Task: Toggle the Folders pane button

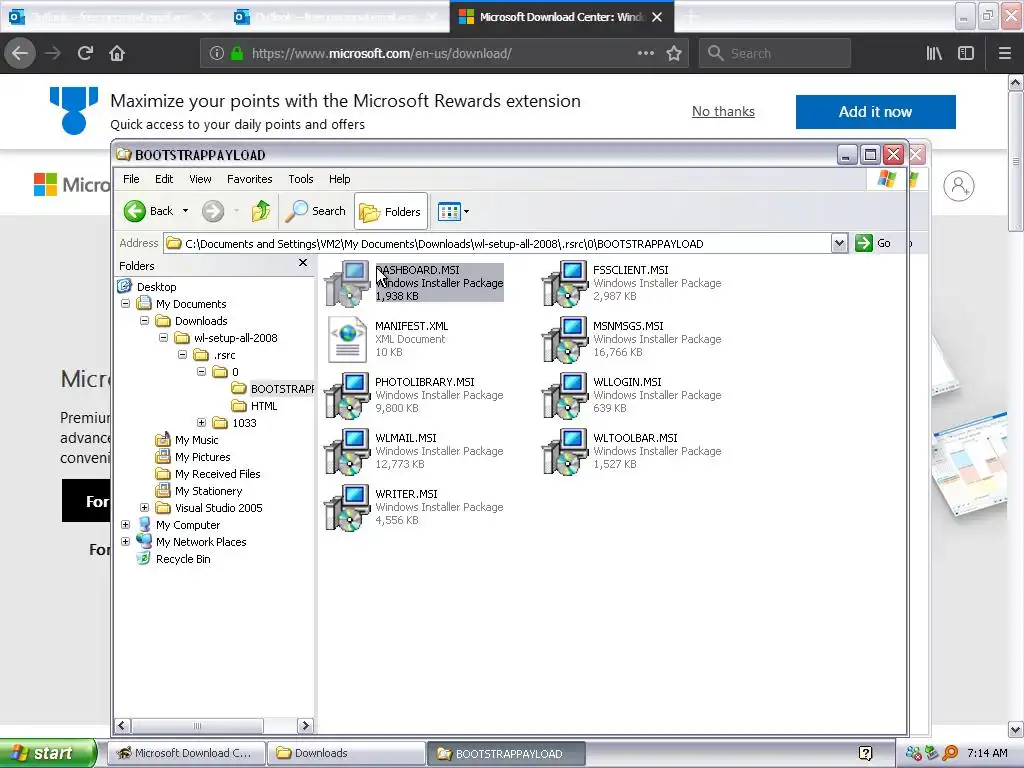Action: point(391,212)
